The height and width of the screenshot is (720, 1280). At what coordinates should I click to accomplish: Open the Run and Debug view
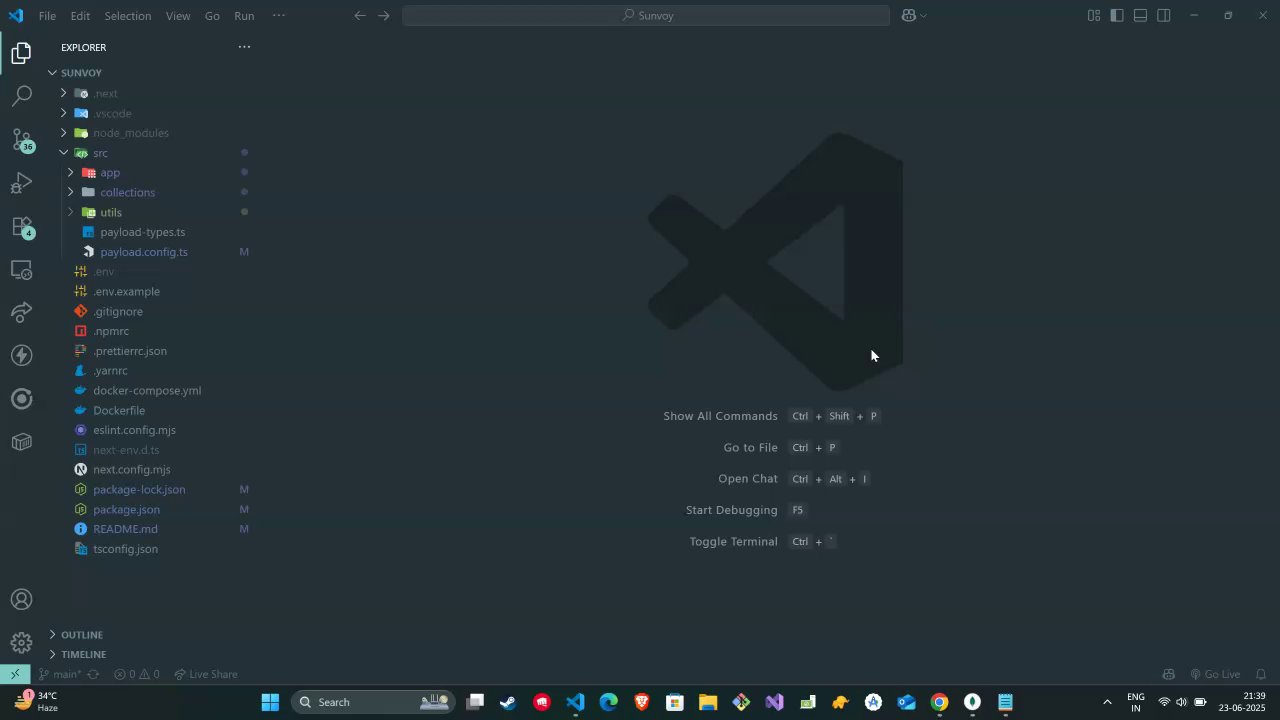[21, 184]
